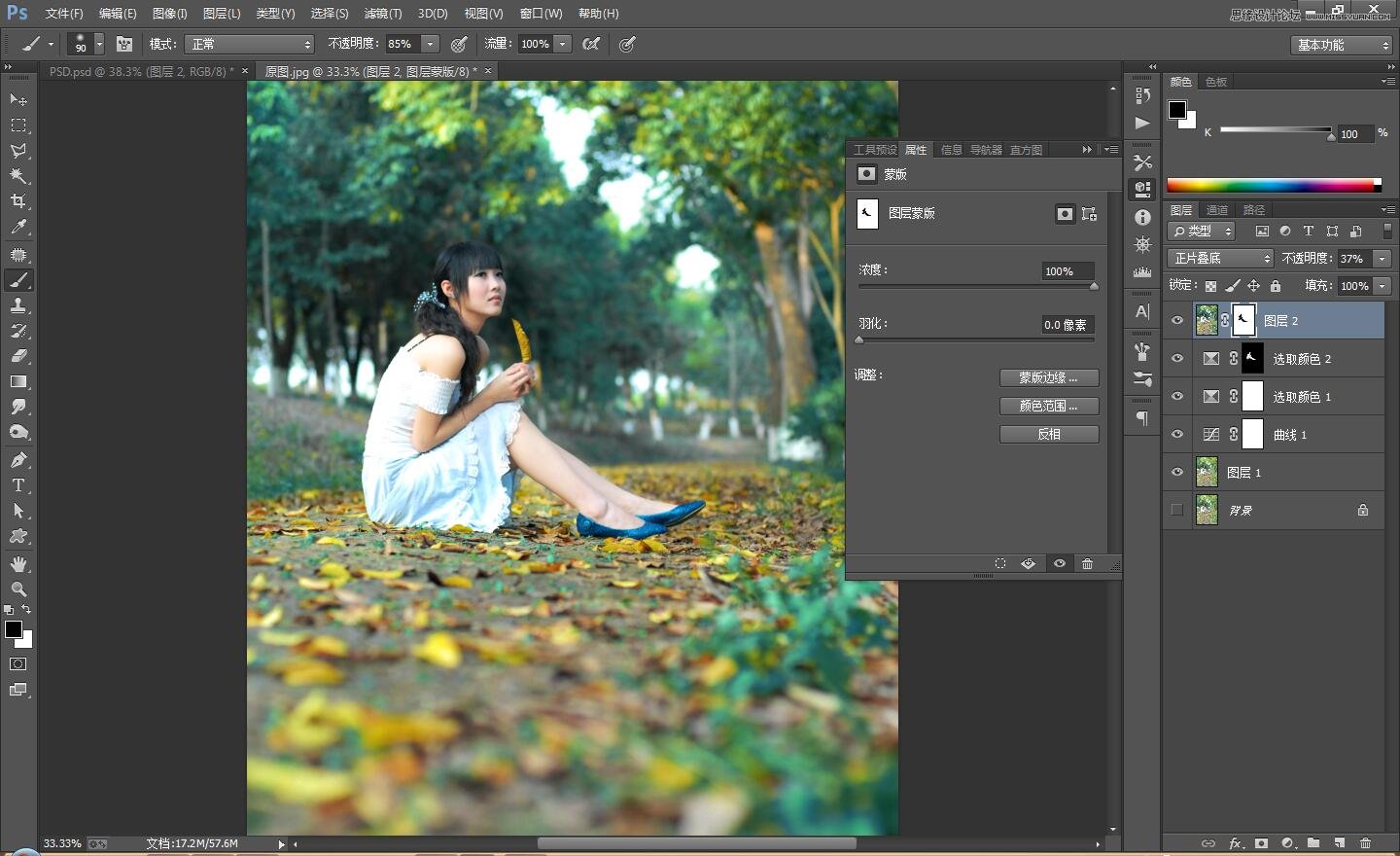Click the 图层蒙版 thumbnail in Properties panel
Viewport: 1400px width, 856px height.
pos(866,213)
